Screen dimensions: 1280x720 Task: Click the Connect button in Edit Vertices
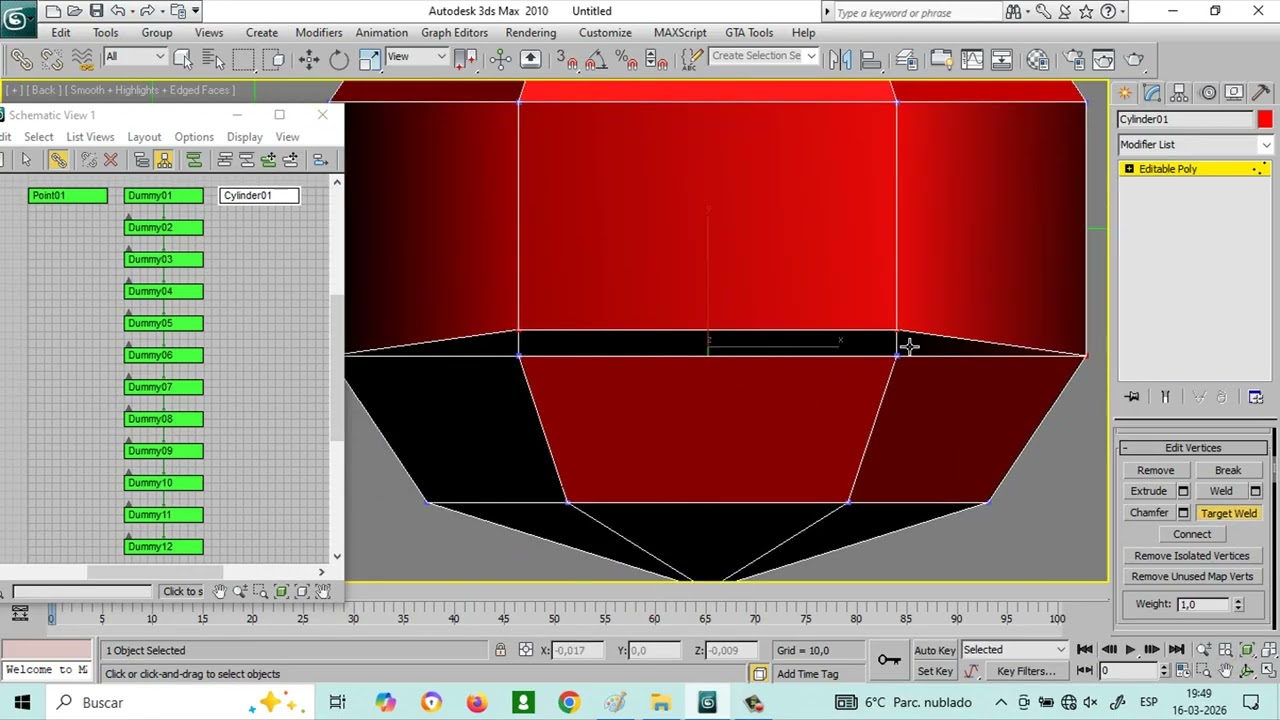click(x=1192, y=534)
